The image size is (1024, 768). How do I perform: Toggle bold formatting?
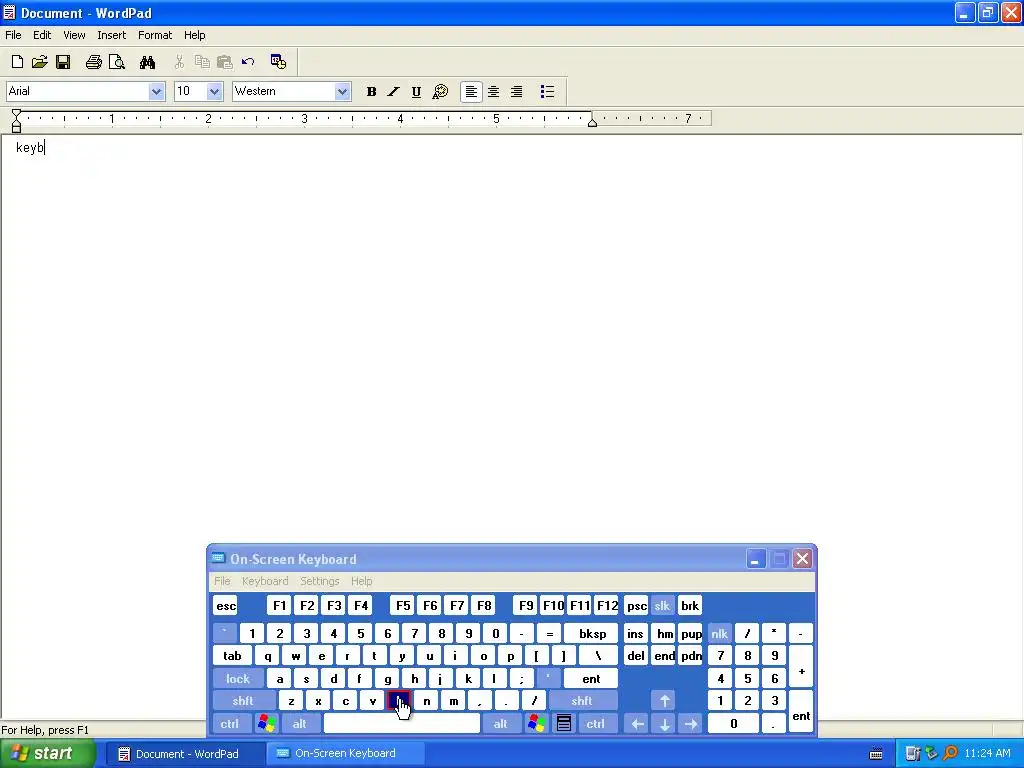click(372, 91)
